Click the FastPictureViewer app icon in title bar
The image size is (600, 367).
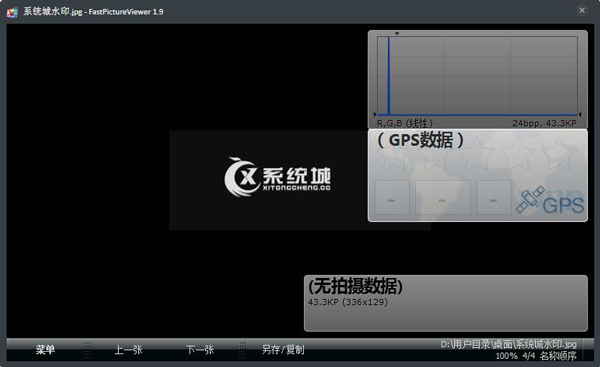[12, 12]
